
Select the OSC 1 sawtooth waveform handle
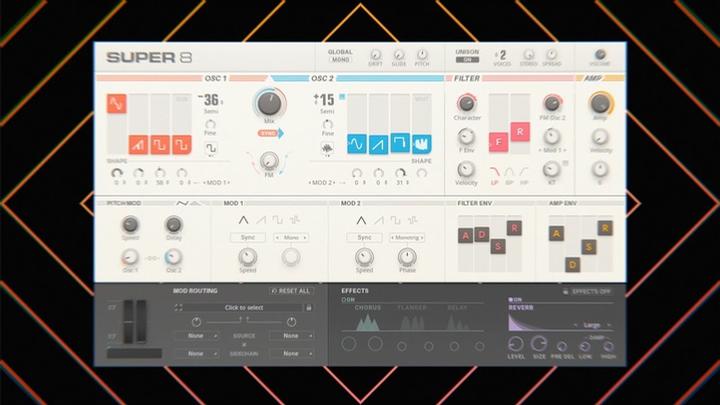click(138, 145)
